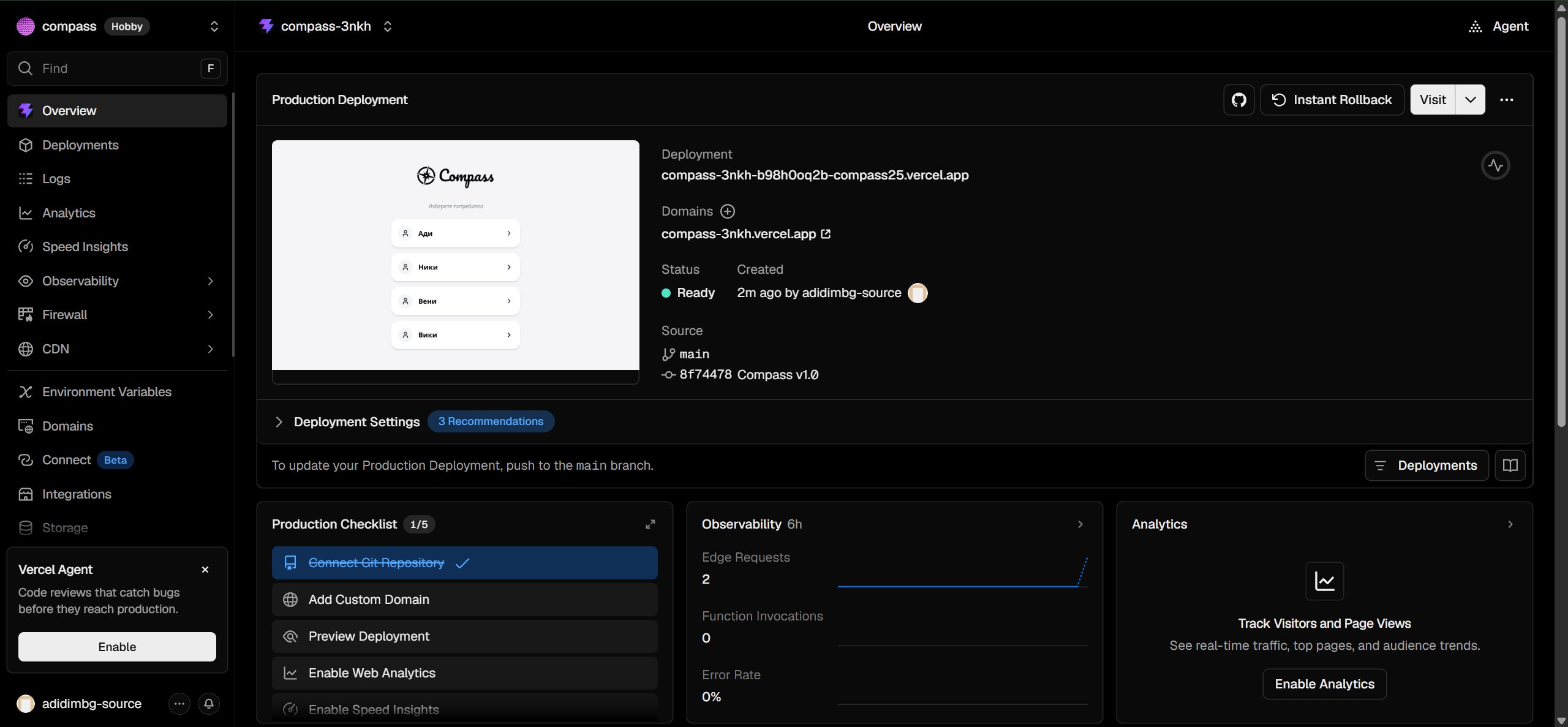Add a domain with the plus icon

(727, 211)
